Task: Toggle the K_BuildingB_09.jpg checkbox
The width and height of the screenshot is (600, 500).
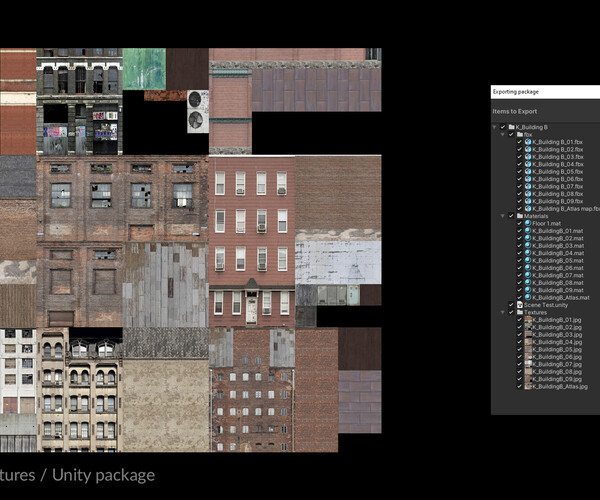Action: coord(519,379)
